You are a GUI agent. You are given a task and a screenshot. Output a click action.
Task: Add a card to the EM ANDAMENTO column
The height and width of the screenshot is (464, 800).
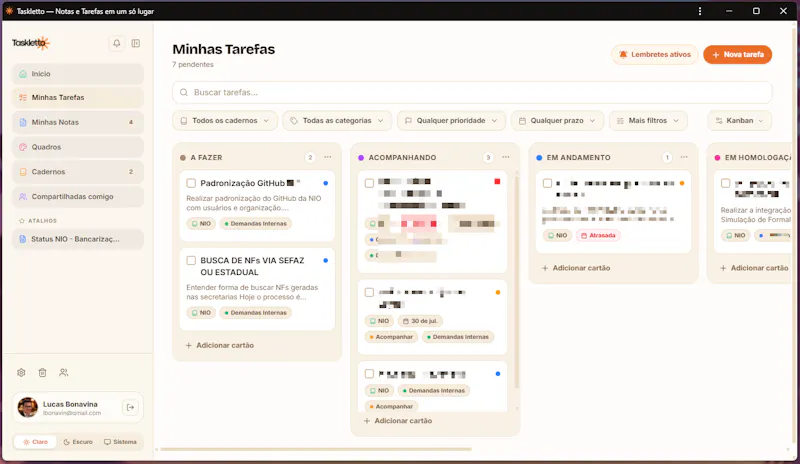(x=576, y=268)
